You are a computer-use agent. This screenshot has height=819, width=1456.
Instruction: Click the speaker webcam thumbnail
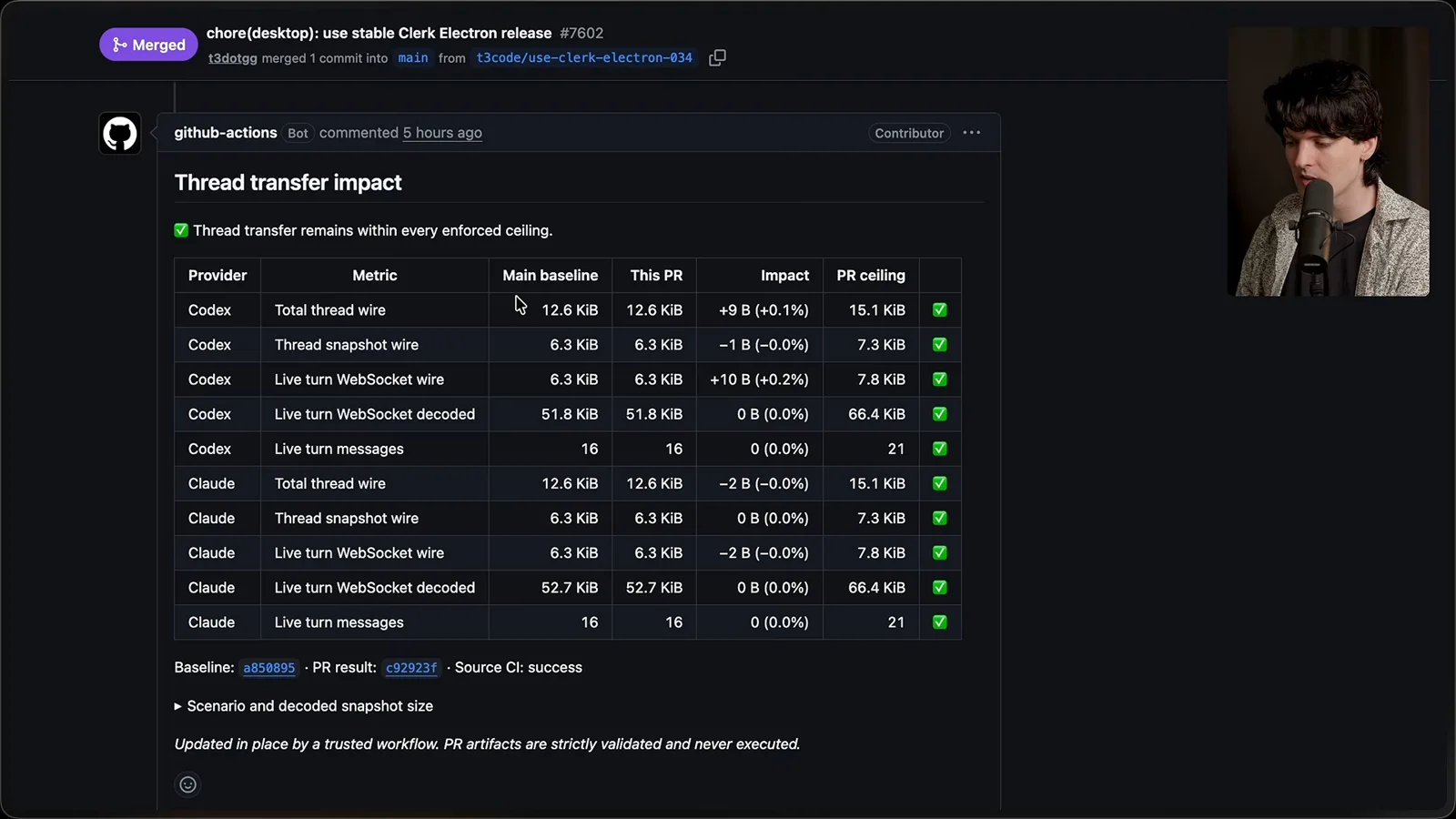point(1329,161)
